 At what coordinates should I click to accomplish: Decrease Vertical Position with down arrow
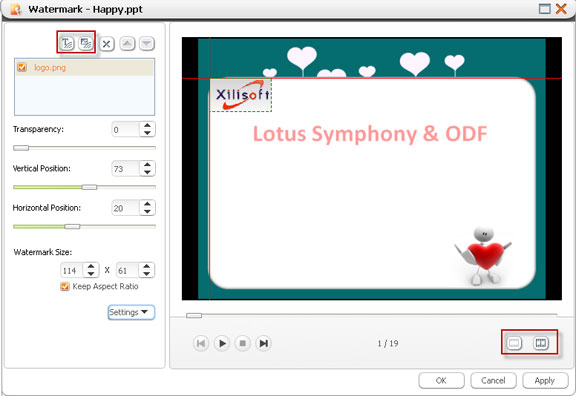[147, 172]
